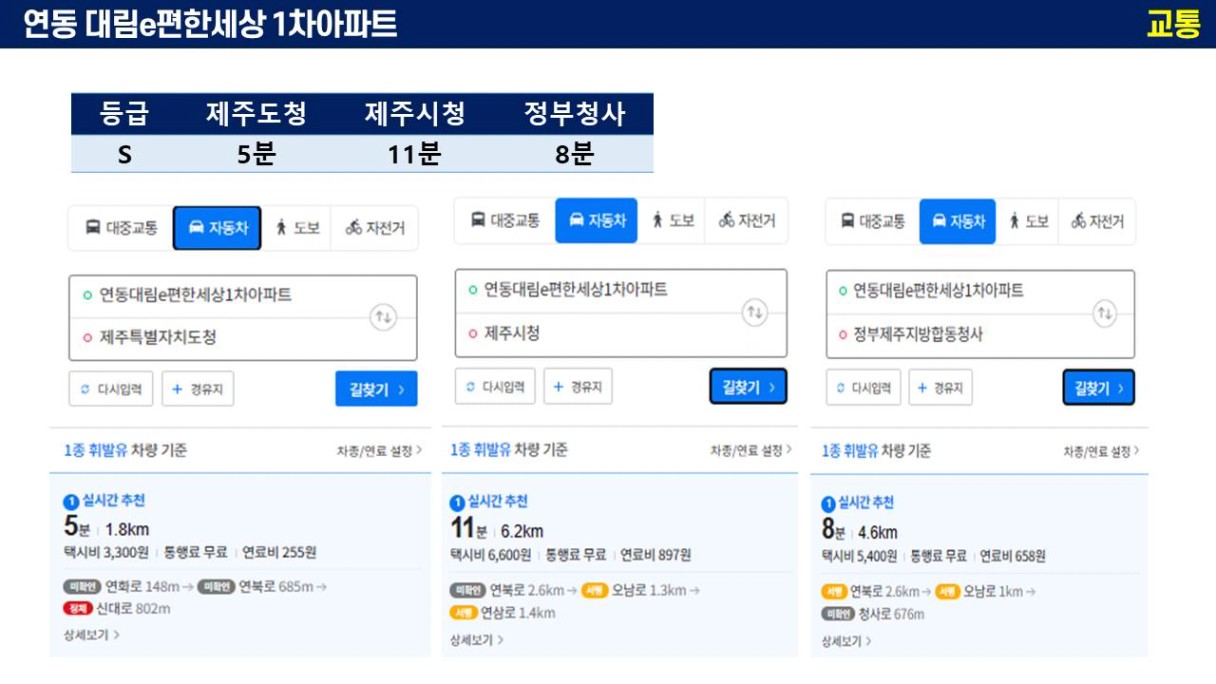Select 자동차 car mode in middle panel

coord(596,221)
